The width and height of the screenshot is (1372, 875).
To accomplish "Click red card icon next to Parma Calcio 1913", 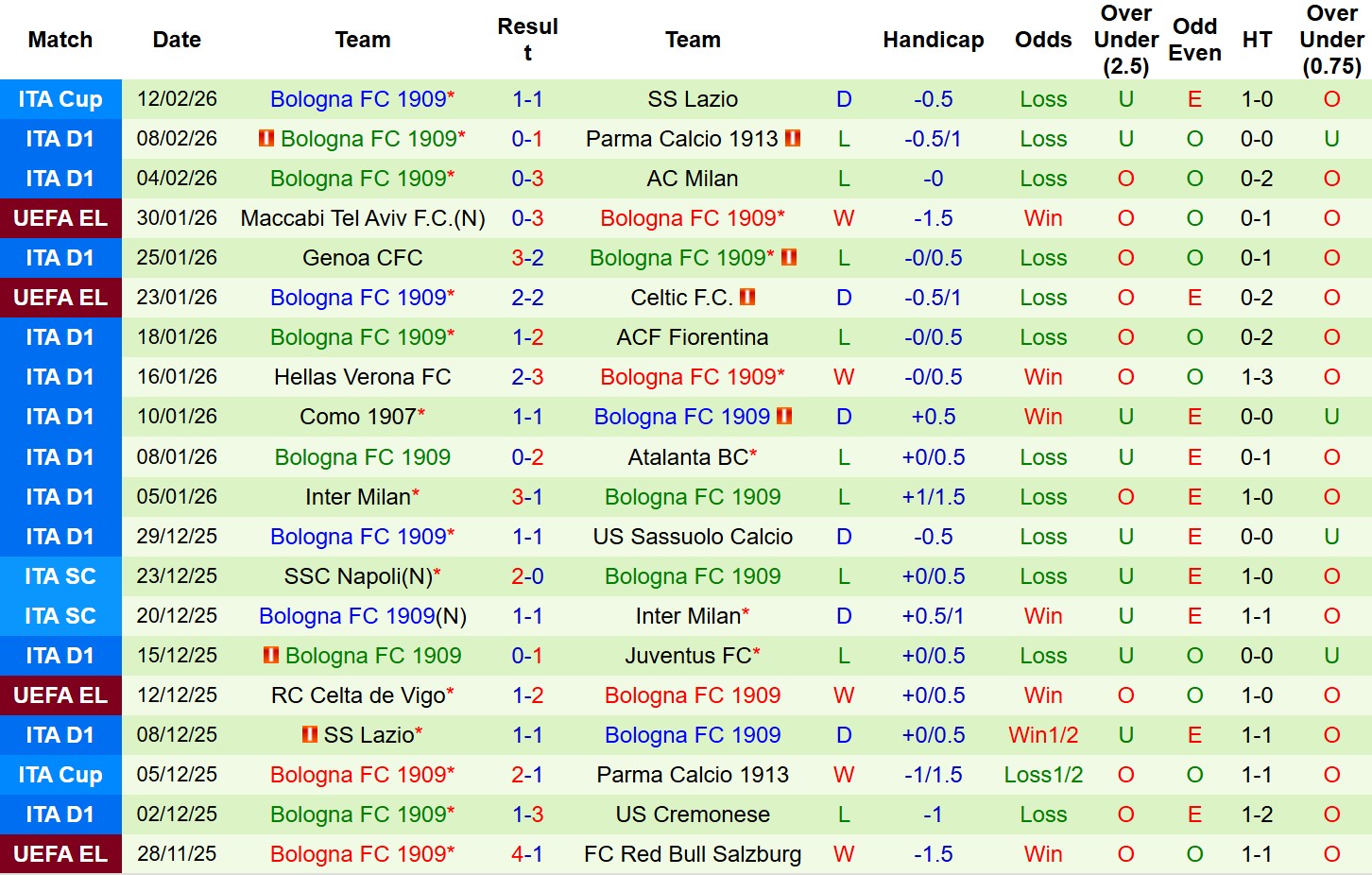I will (x=793, y=139).
